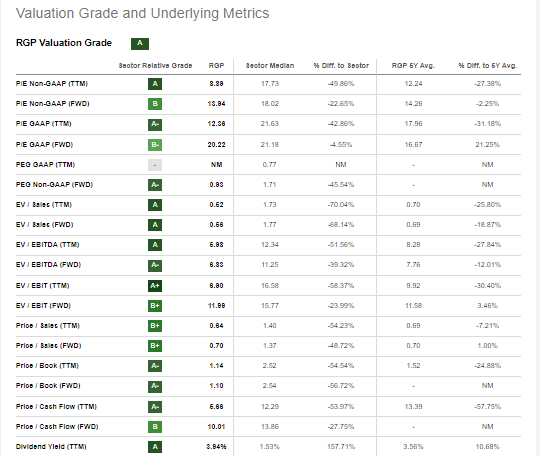Open the P/E GAAP (FWD) metric
Screen dimensions: 540x456
tap(44, 145)
